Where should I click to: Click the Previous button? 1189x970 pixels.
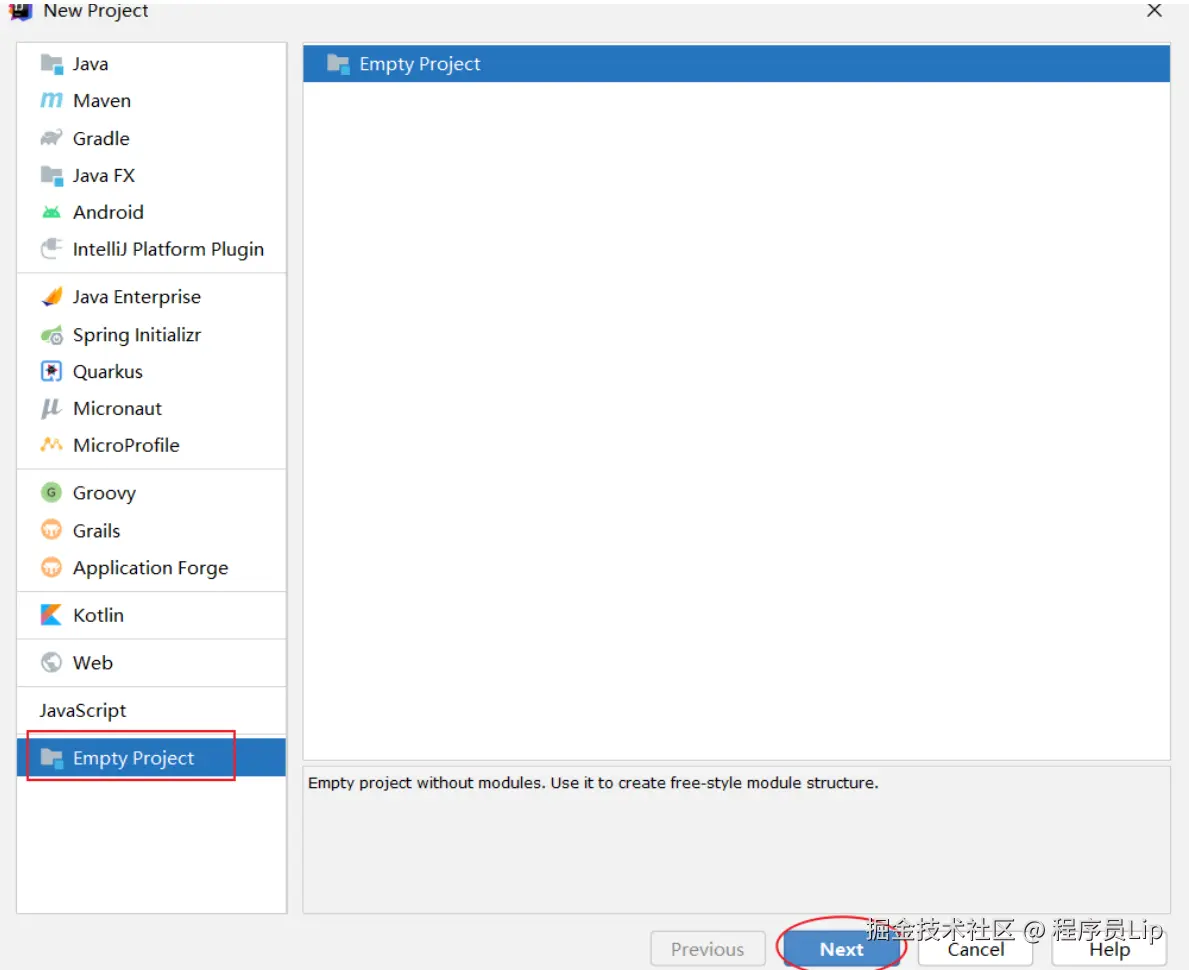[x=707, y=949]
